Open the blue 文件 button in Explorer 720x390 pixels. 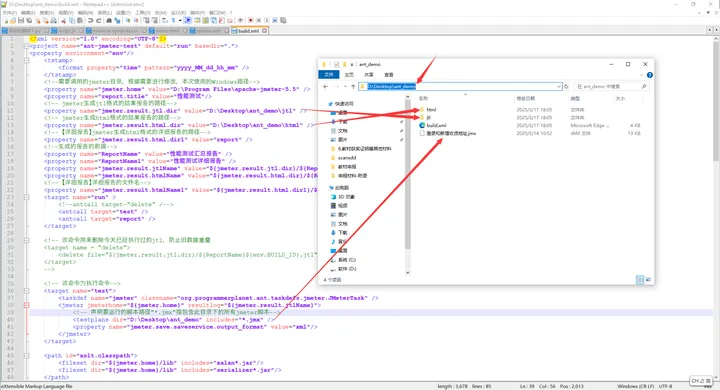coord(329,75)
